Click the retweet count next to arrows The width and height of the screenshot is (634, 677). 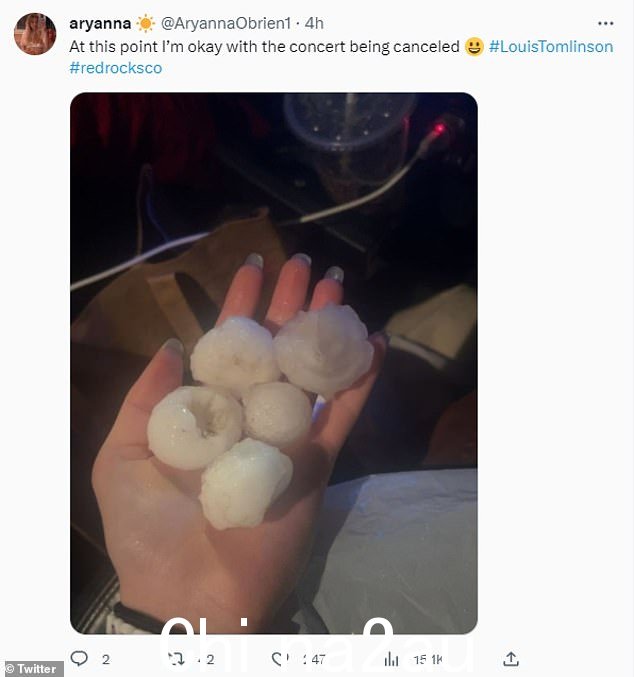[x=210, y=659]
